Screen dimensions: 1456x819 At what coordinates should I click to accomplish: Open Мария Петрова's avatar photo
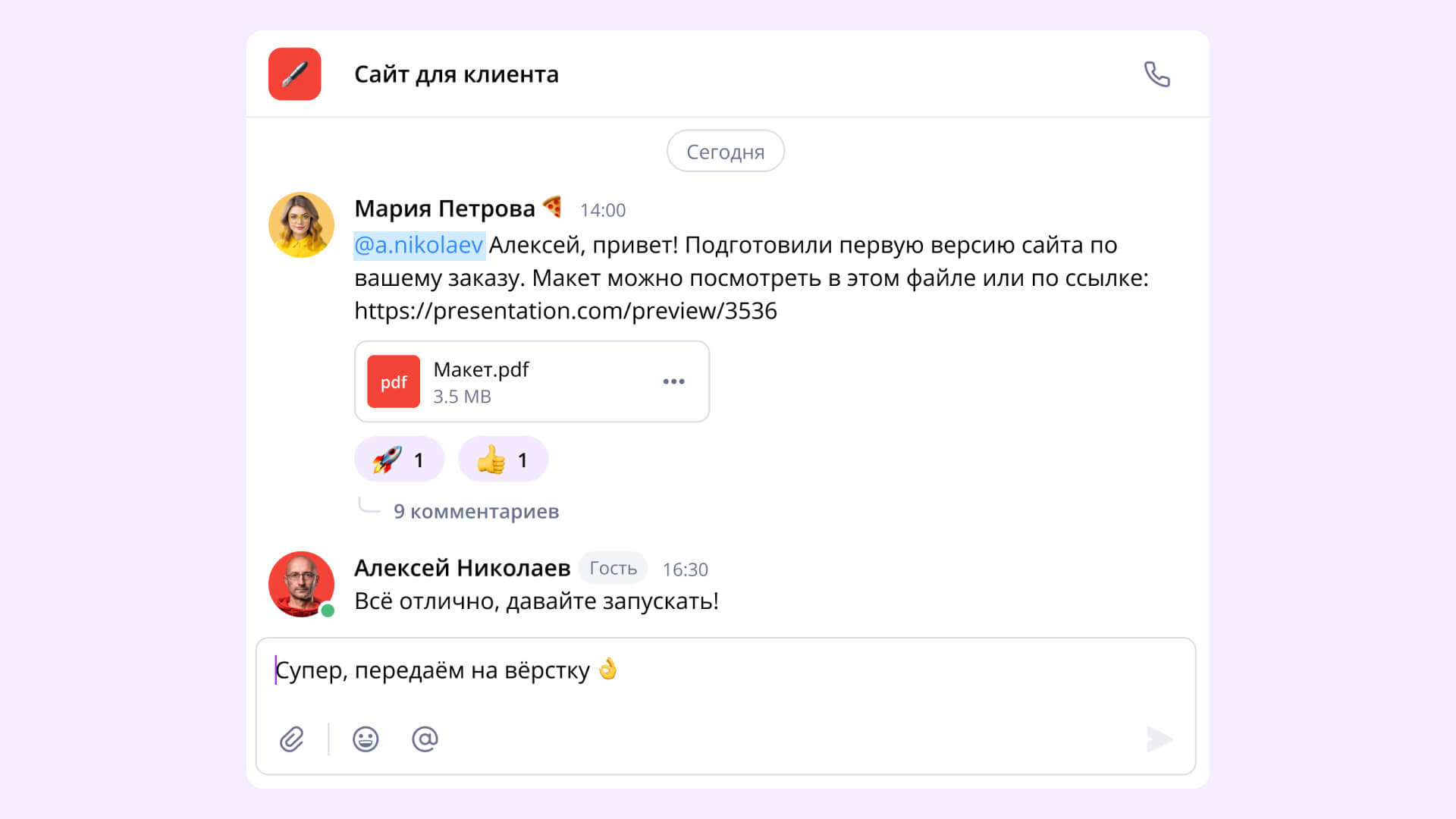click(x=301, y=225)
